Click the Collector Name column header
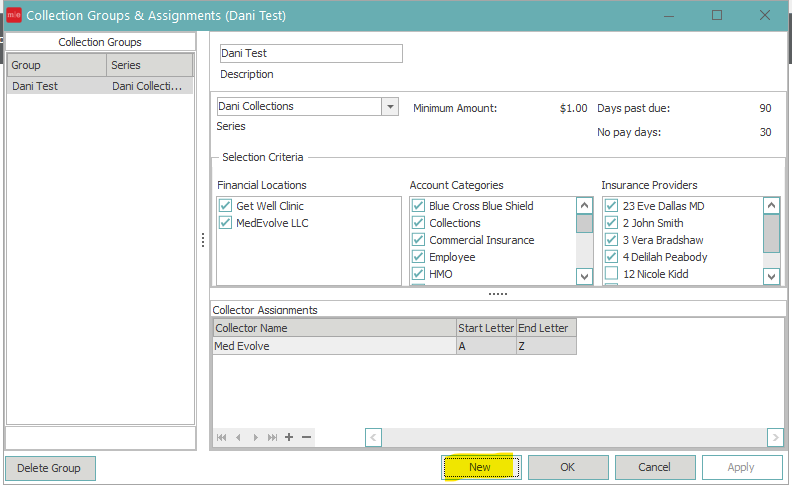Screen dimensions: 792x490 pos(334,328)
